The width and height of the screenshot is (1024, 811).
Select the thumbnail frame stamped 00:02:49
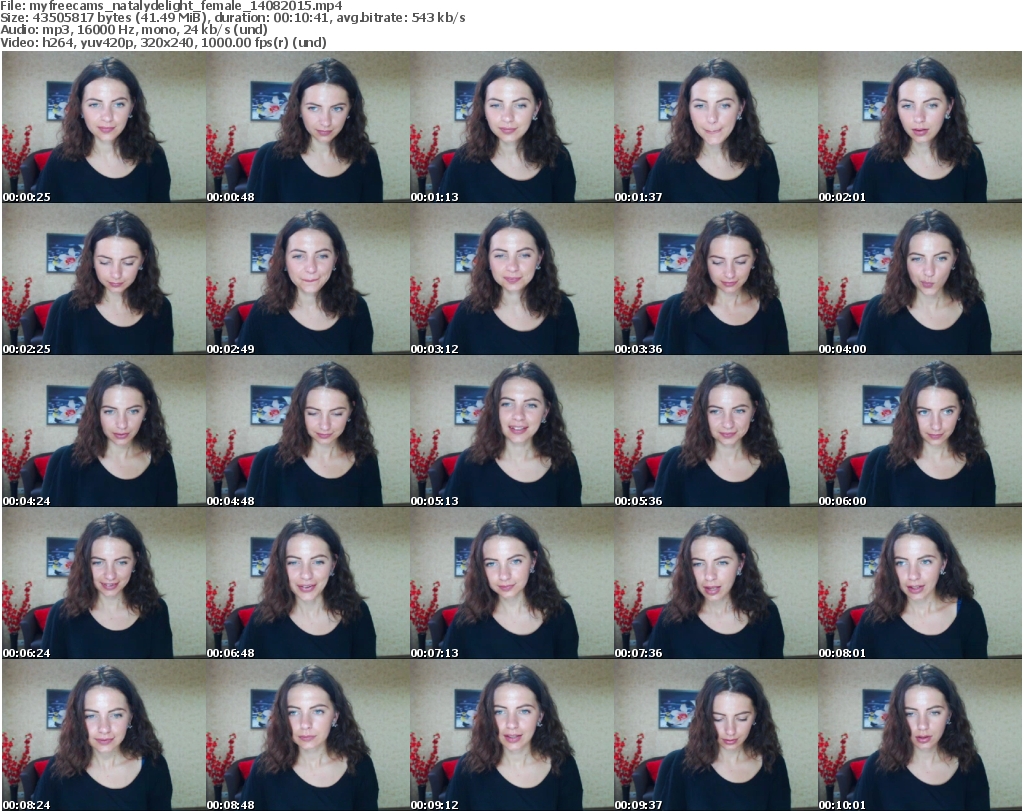pyautogui.click(x=308, y=279)
